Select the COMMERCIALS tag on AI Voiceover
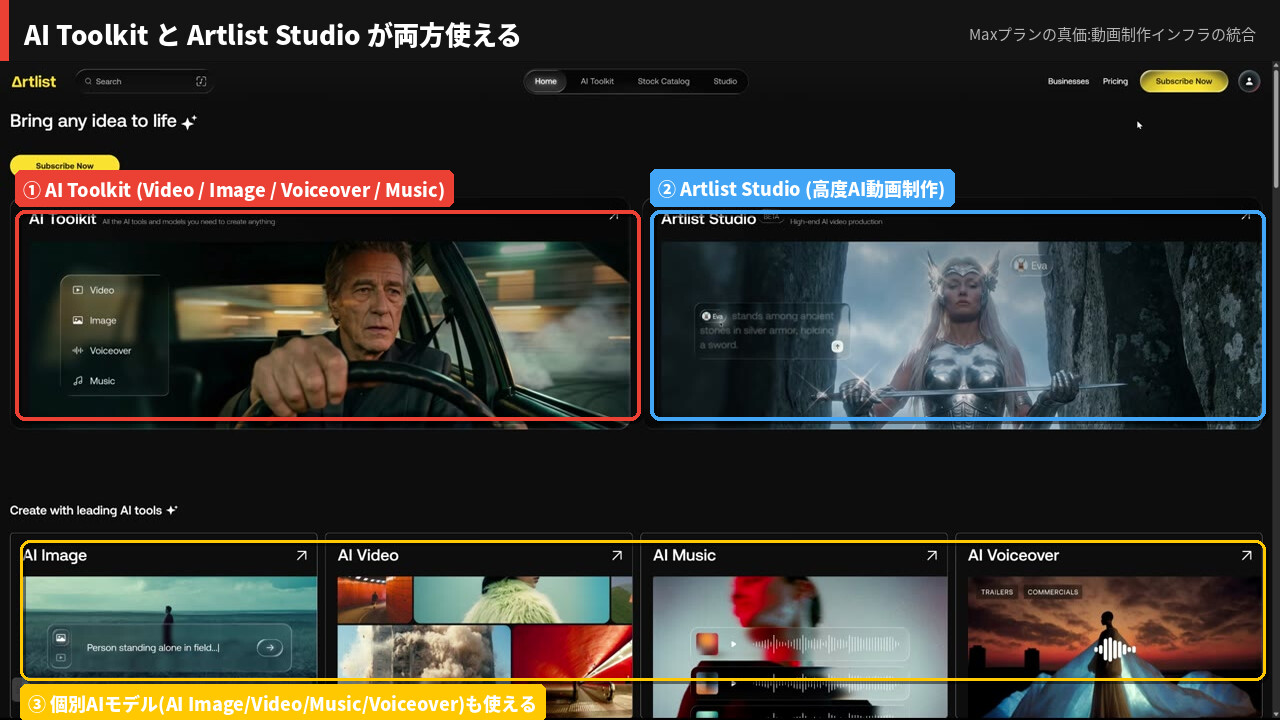 (x=1053, y=592)
